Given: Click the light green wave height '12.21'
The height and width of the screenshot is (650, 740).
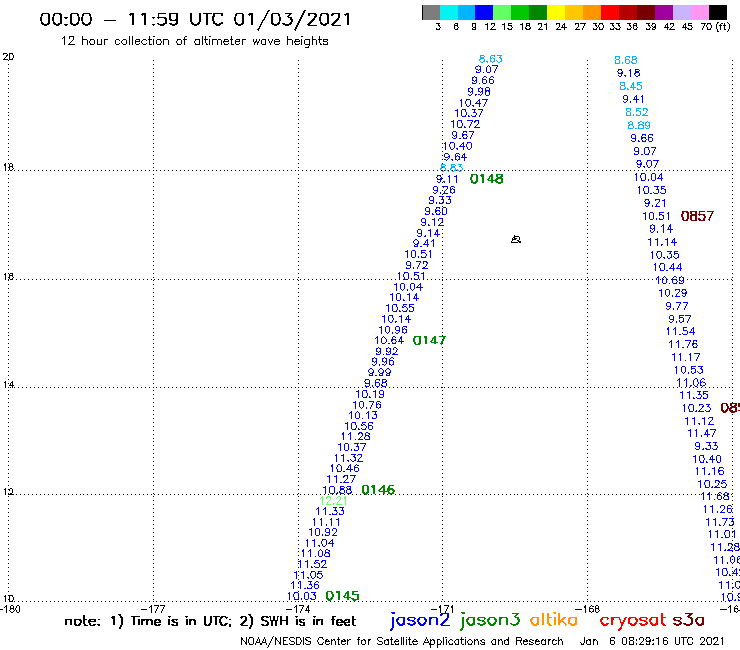Looking at the screenshot, I should [333, 501].
